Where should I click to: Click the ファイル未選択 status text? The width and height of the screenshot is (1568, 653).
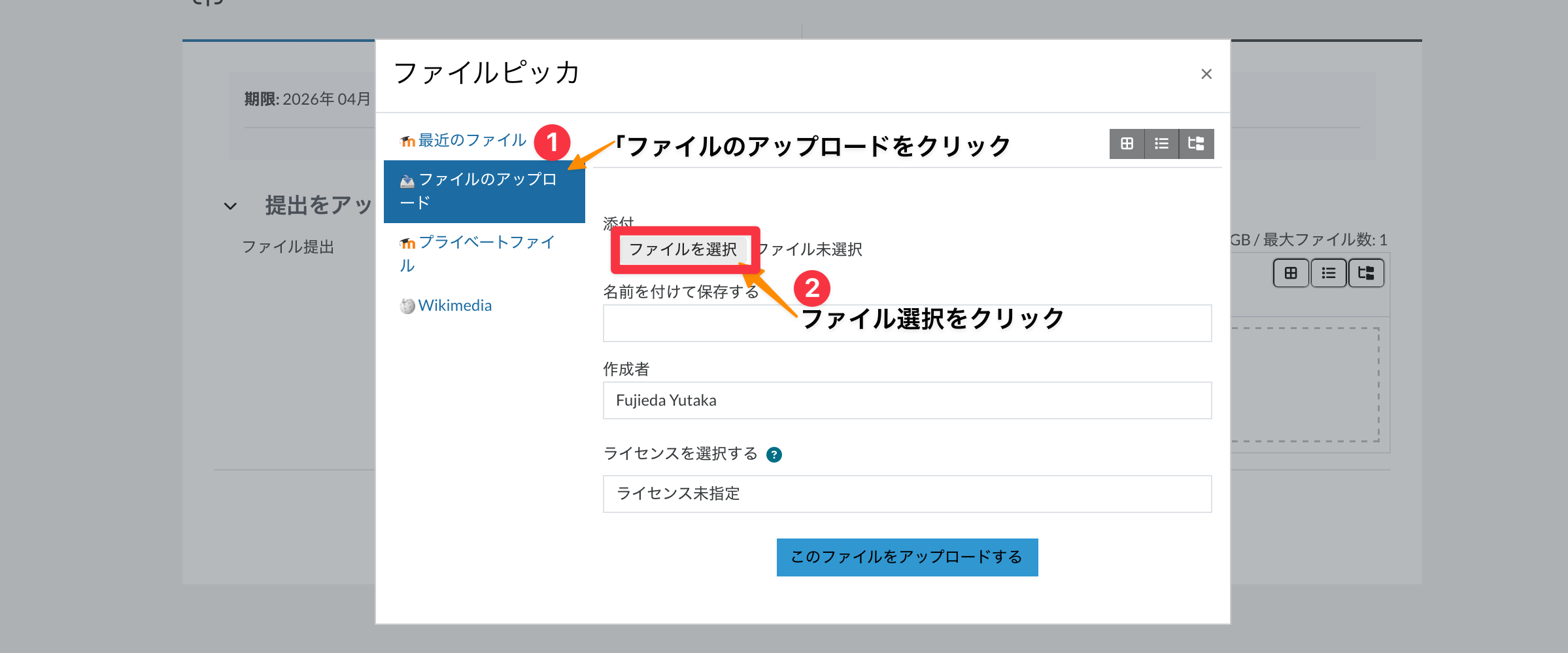click(x=810, y=249)
